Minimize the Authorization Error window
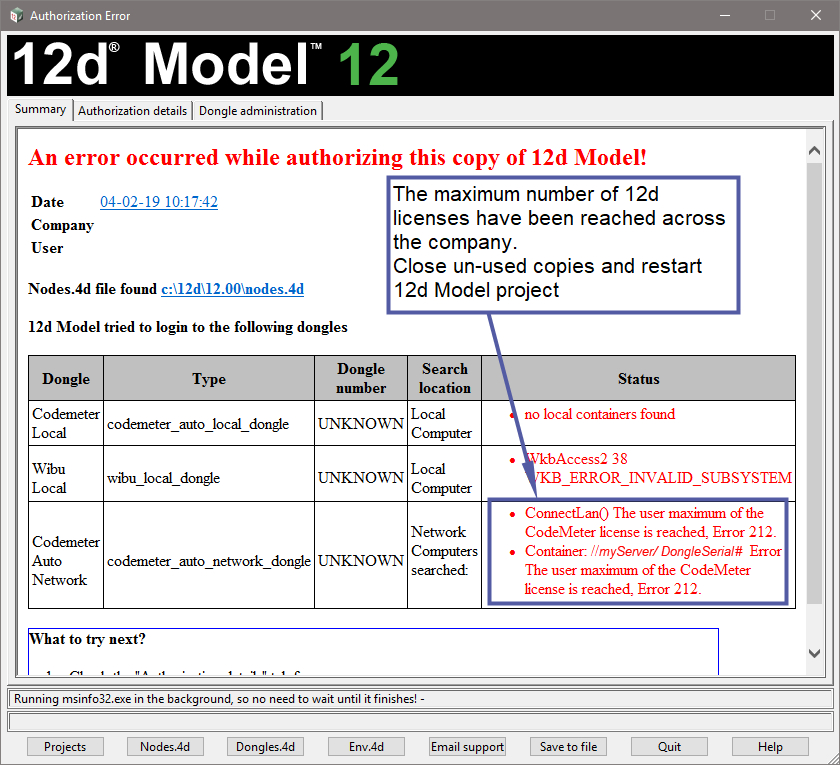The image size is (840, 765). 725,16
